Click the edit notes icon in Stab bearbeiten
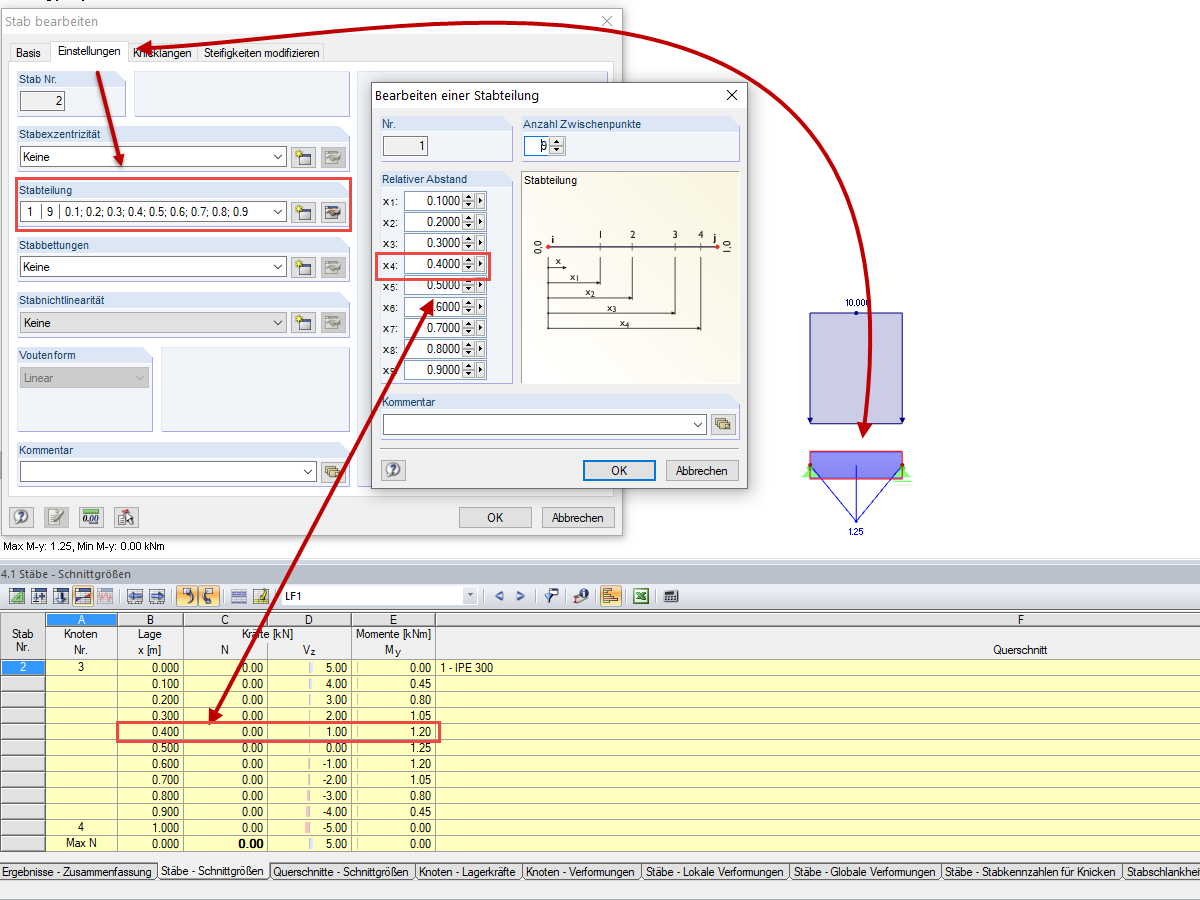The height and width of the screenshot is (900, 1200). pos(56,517)
